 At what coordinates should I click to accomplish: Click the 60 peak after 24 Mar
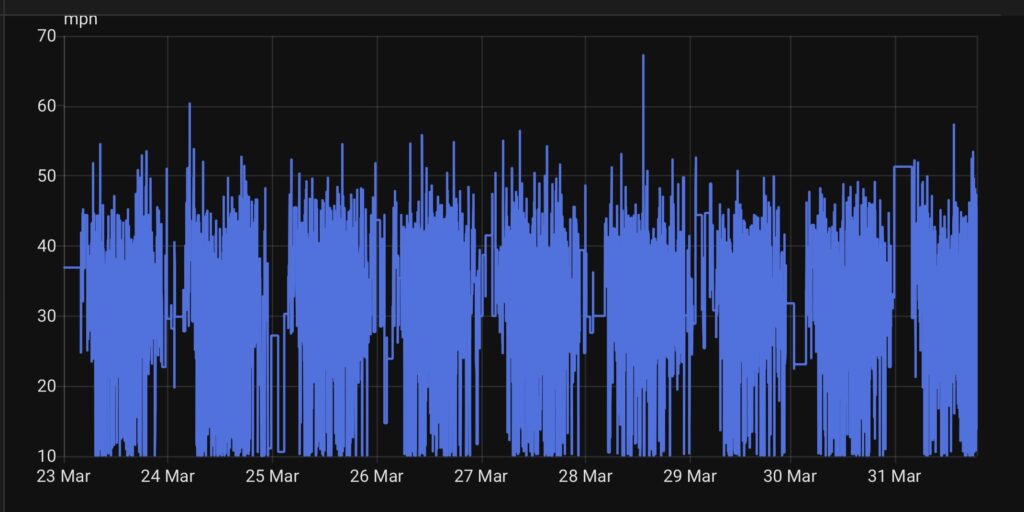[x=189, y=105]
